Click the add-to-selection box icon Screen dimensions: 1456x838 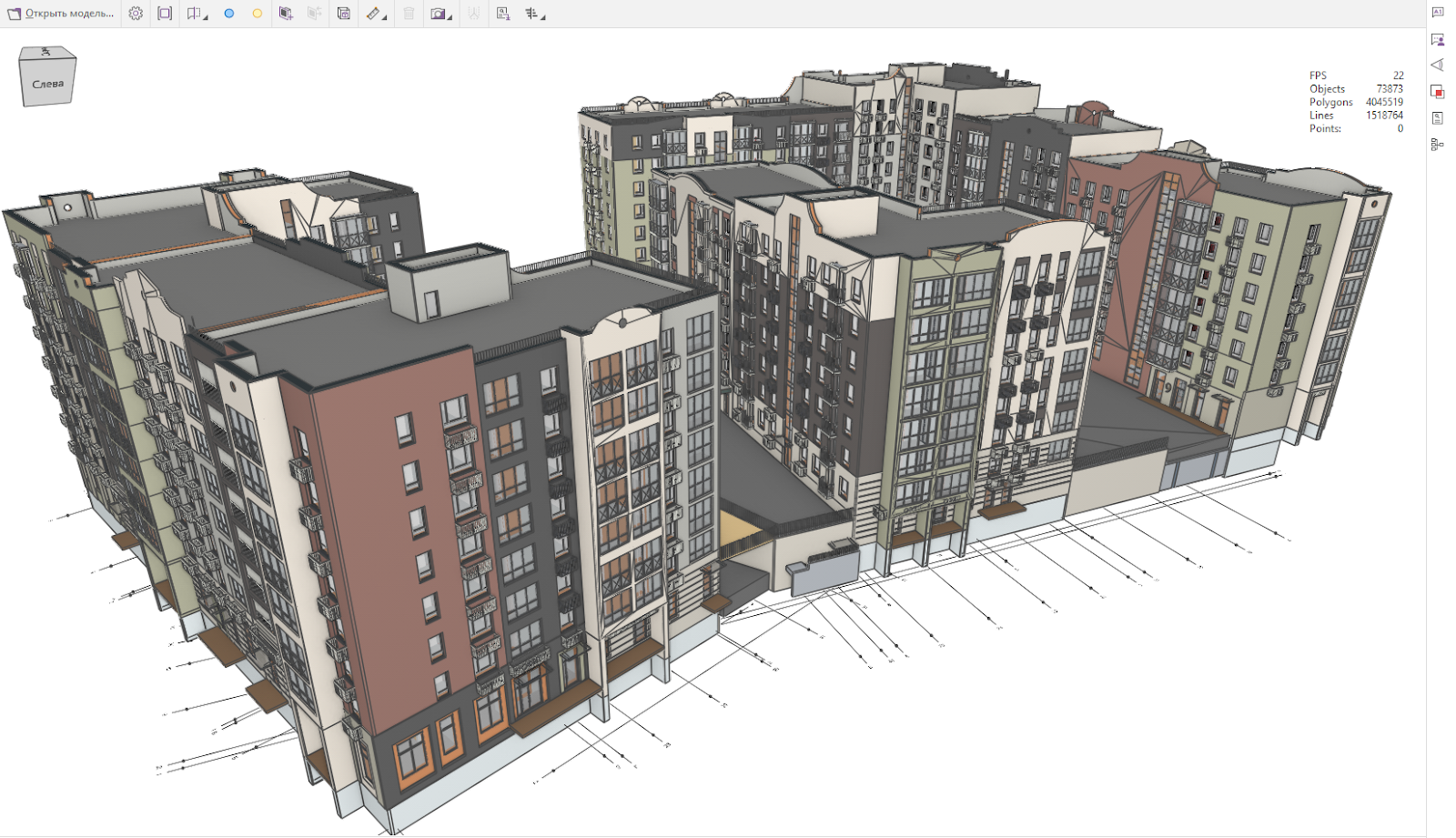[286, 14]
